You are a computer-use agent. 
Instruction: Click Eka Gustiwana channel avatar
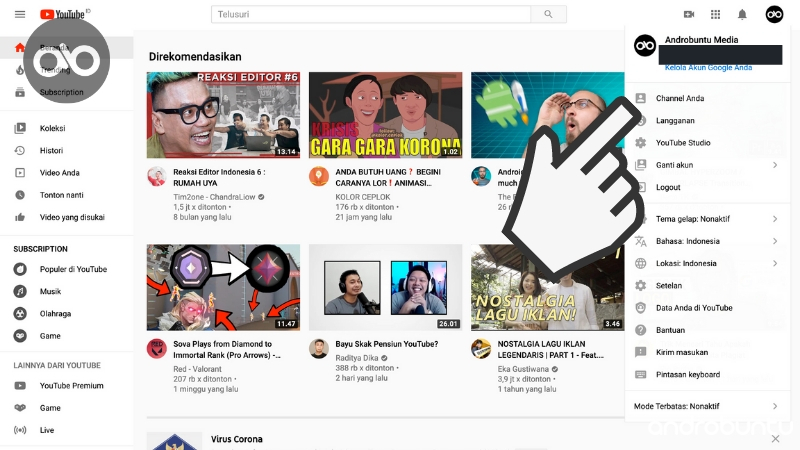[x=481, y=349]
